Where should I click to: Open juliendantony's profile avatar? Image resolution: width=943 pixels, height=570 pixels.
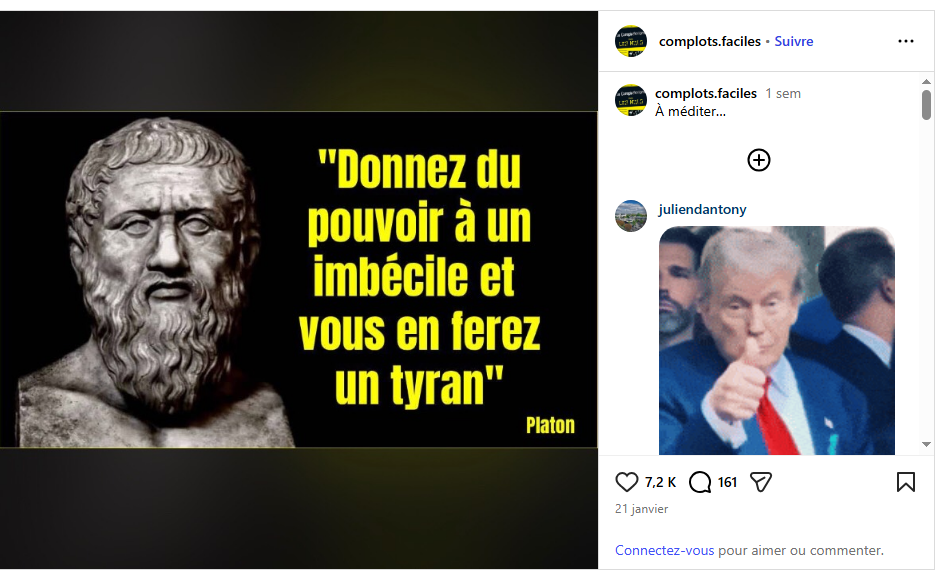point(631,216)
